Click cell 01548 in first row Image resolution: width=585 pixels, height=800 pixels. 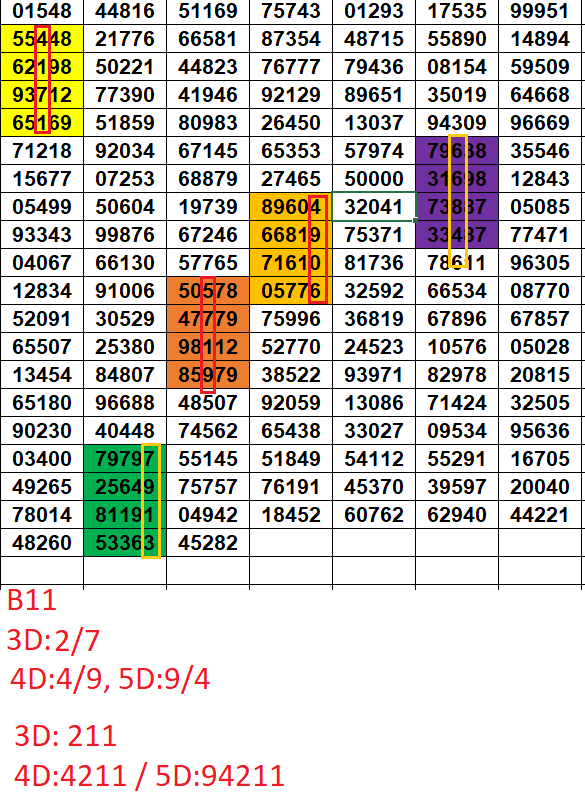click(x=42, y=11)
